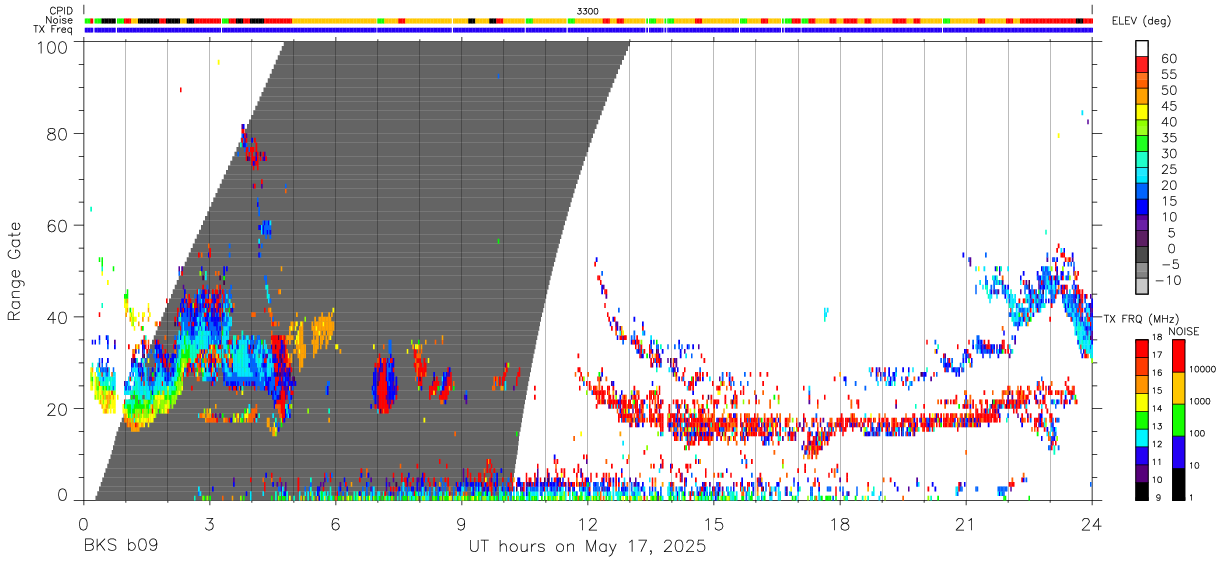Click the 6 tick on UT hours axis
The height and width of the screenshot is (567, 1228).
(x=335, y=524)
